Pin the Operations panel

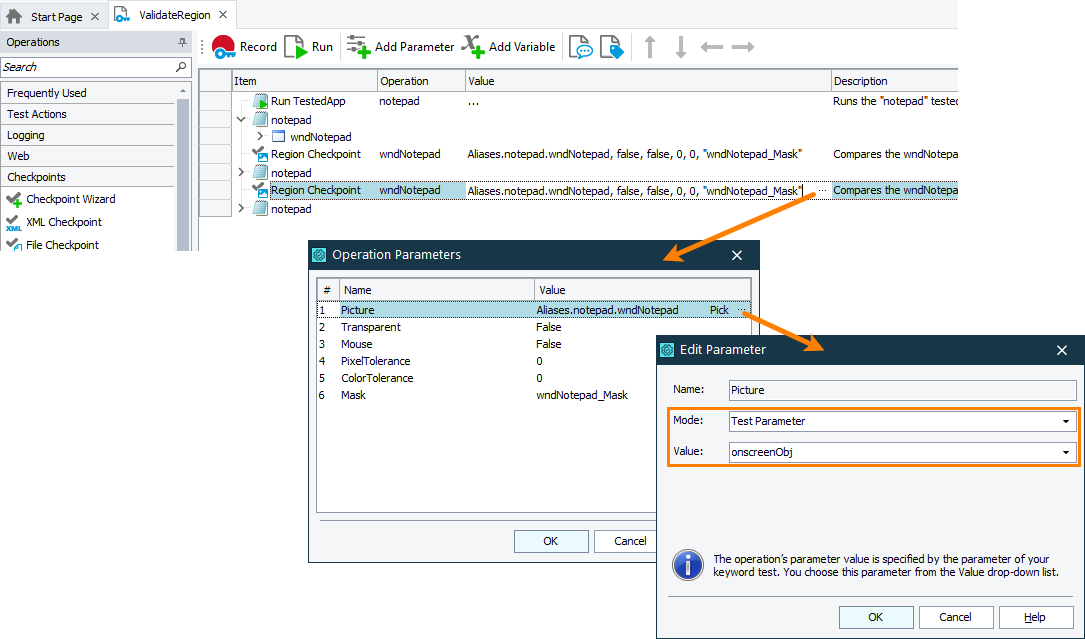180,42
